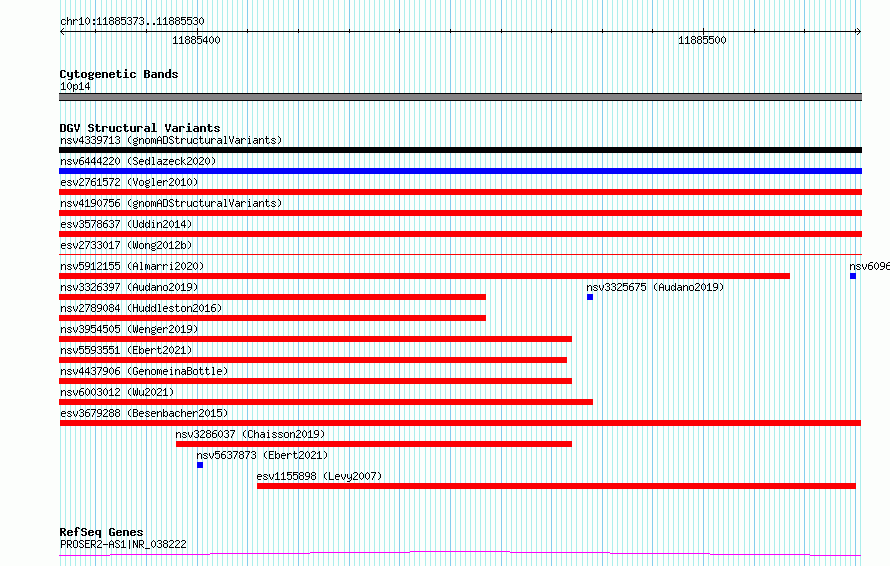Click the nsv3954505 (Wenger2019) label

(129, 329)
